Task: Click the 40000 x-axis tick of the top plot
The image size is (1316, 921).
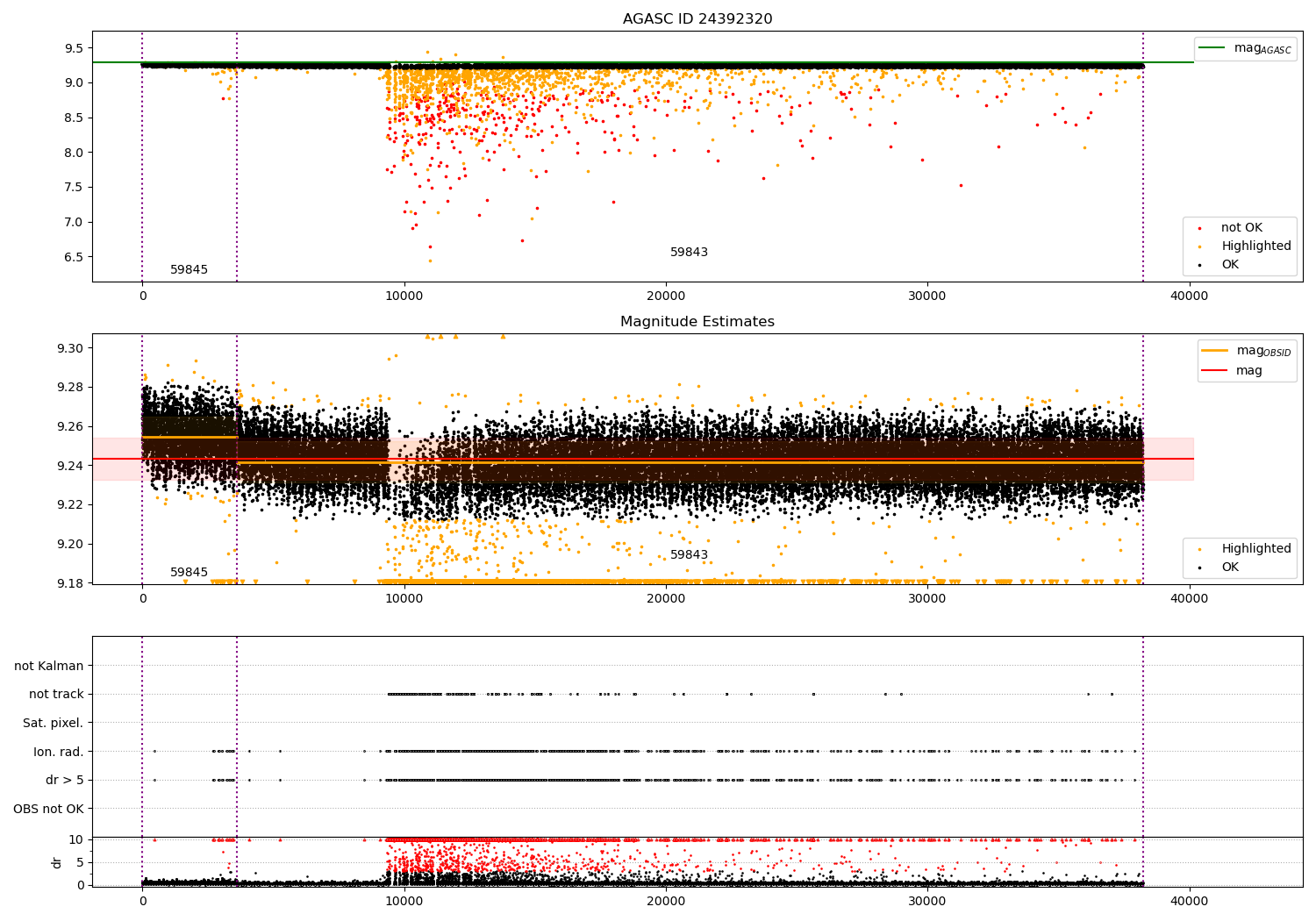Action: [x=1189, y=296]
